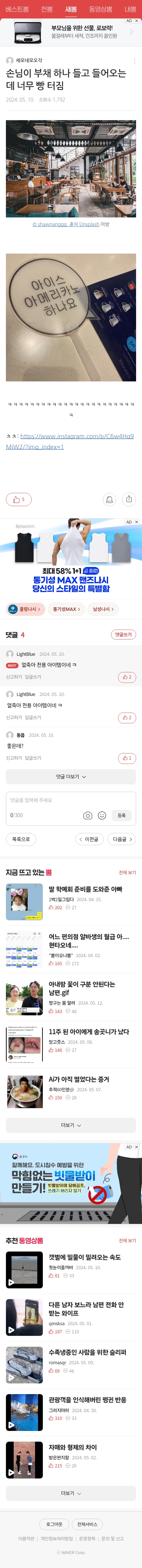Screen dimensions: 142x1568
Task: Click the notification bell icon below post
Action: pyautogui.click(x=110, y=499)
